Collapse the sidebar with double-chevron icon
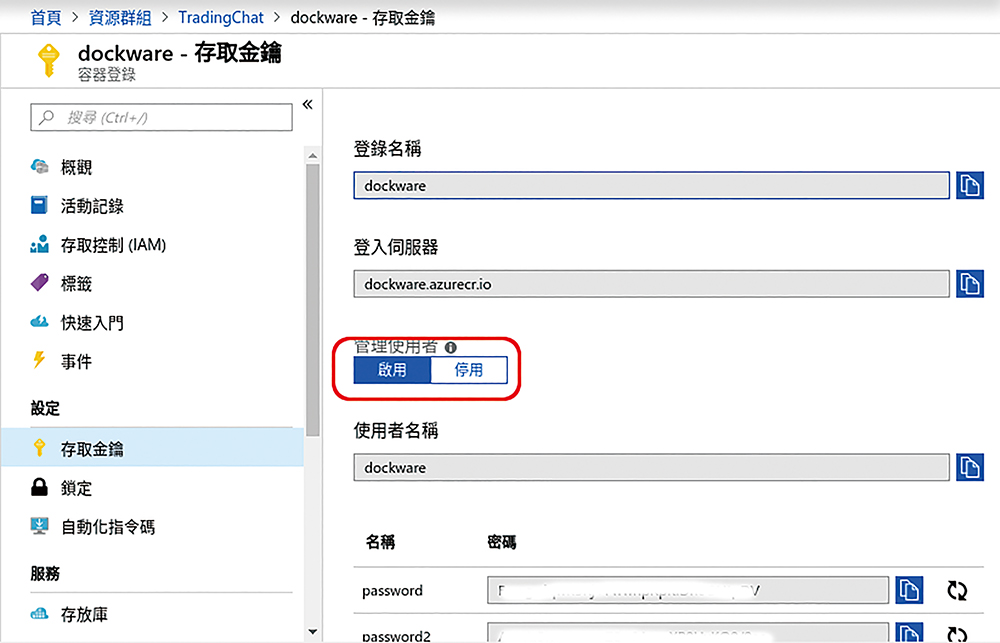 tap(307, 105)
